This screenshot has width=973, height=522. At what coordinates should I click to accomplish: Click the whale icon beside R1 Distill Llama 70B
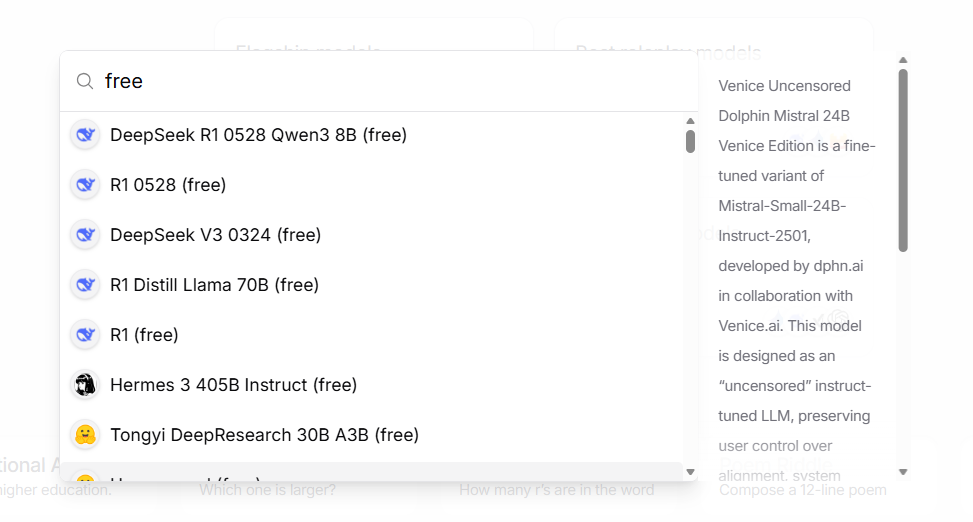point(85,285)
